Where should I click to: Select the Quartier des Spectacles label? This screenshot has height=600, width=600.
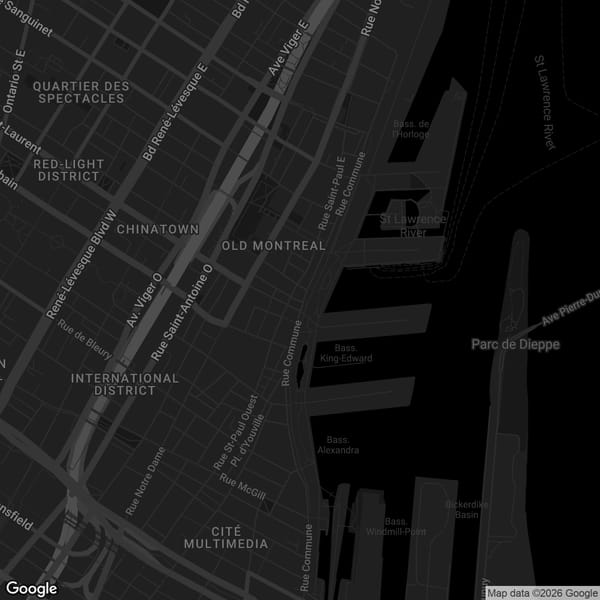[81, 93]
